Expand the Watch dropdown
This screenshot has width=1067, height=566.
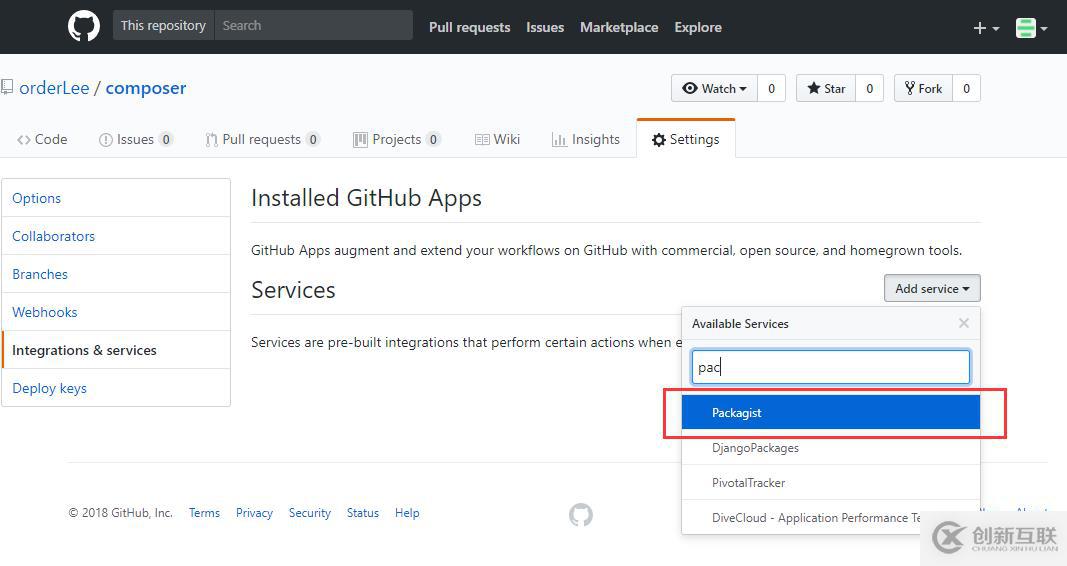[x=715, y=88]
